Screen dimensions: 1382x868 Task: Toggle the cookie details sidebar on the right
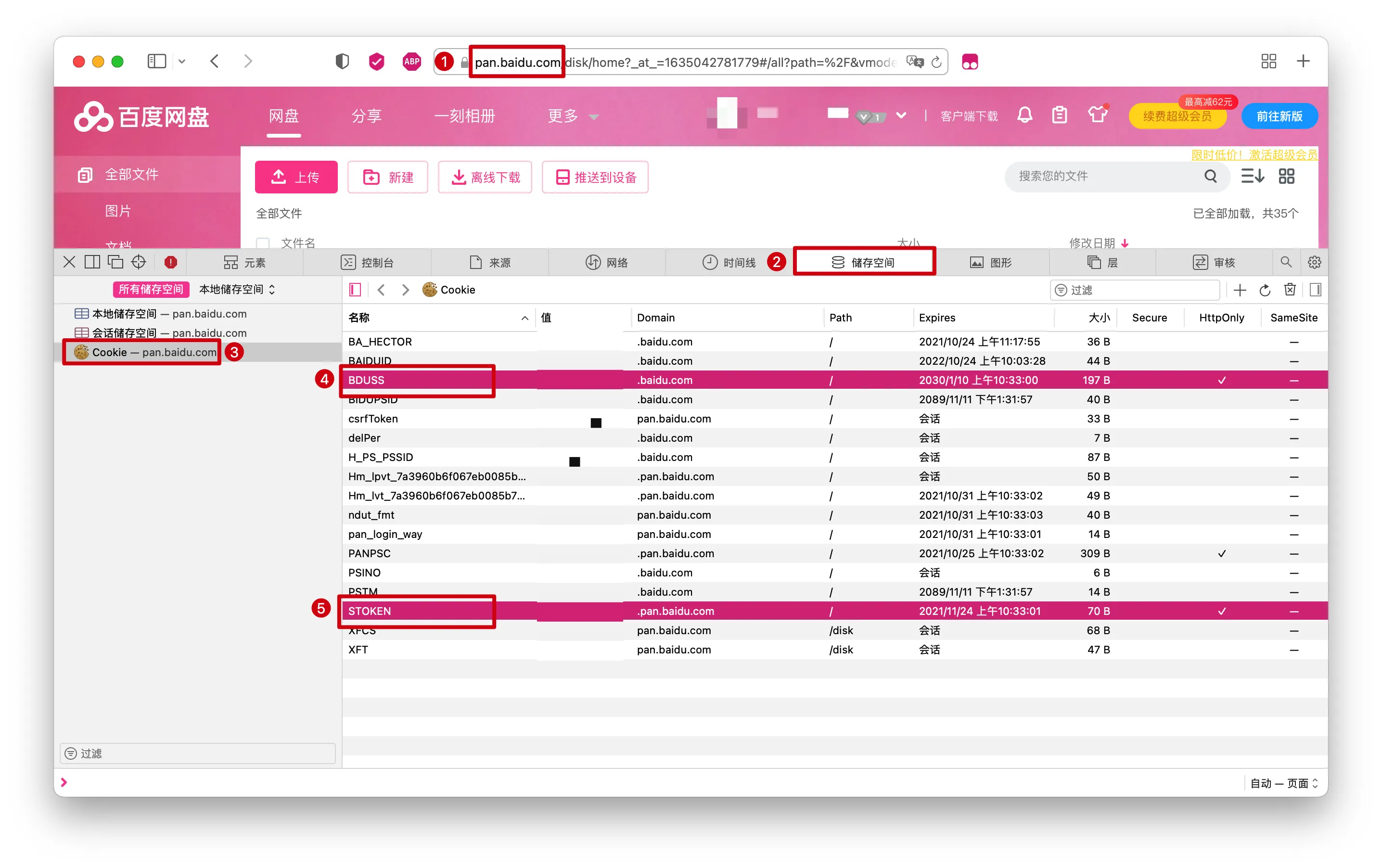click(x=1316, y=290)
